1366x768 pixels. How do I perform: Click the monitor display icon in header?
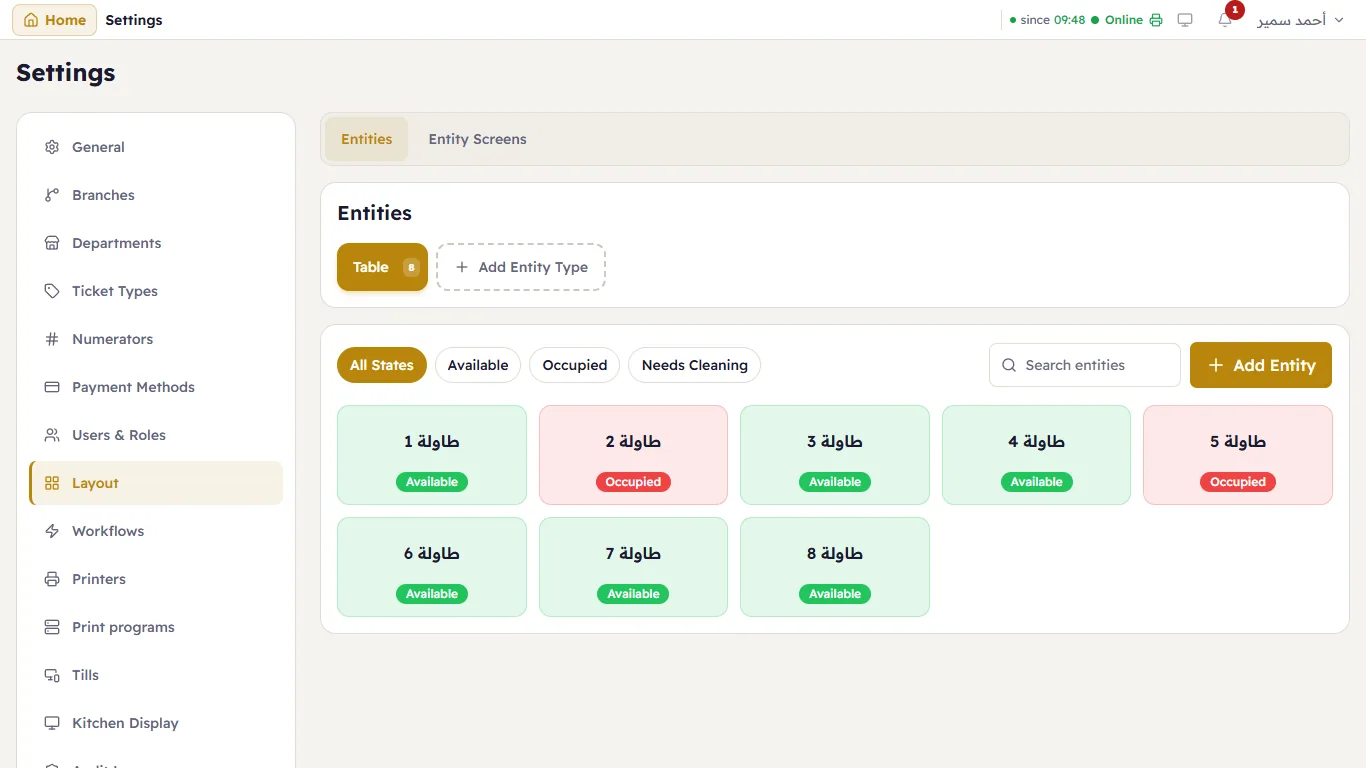(x=1185, y=20)
